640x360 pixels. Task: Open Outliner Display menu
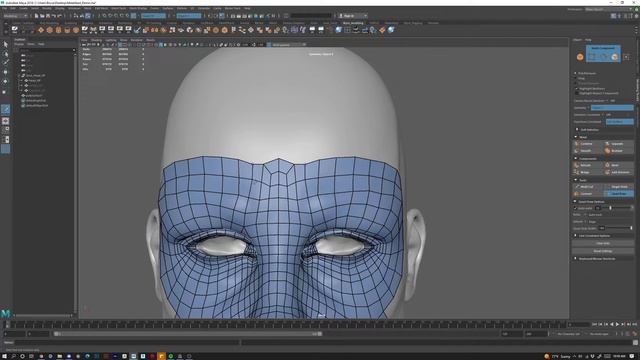point(19,44)
